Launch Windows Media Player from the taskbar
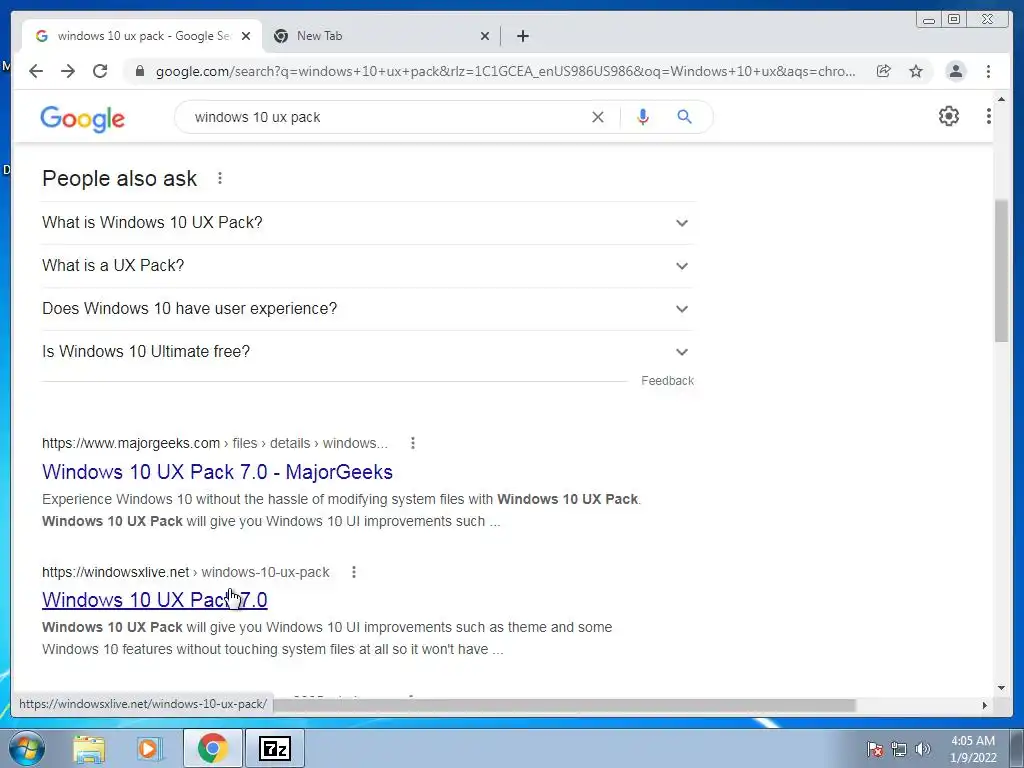This screenshot has width=1024, height=768. 149,749
